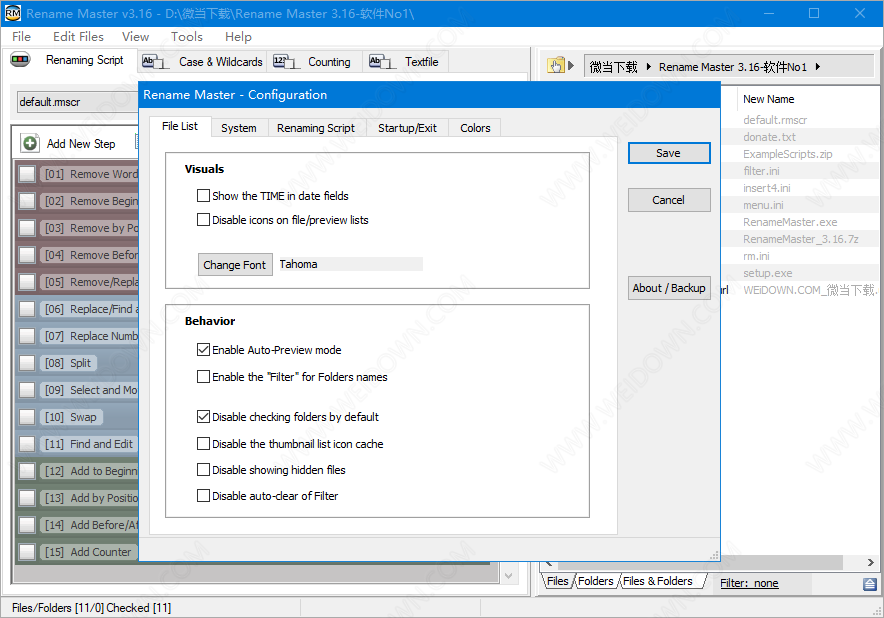Select step [12] Add to Beginning
The height and width of the screenshot is (618, 884).
(x=91, y=471)
